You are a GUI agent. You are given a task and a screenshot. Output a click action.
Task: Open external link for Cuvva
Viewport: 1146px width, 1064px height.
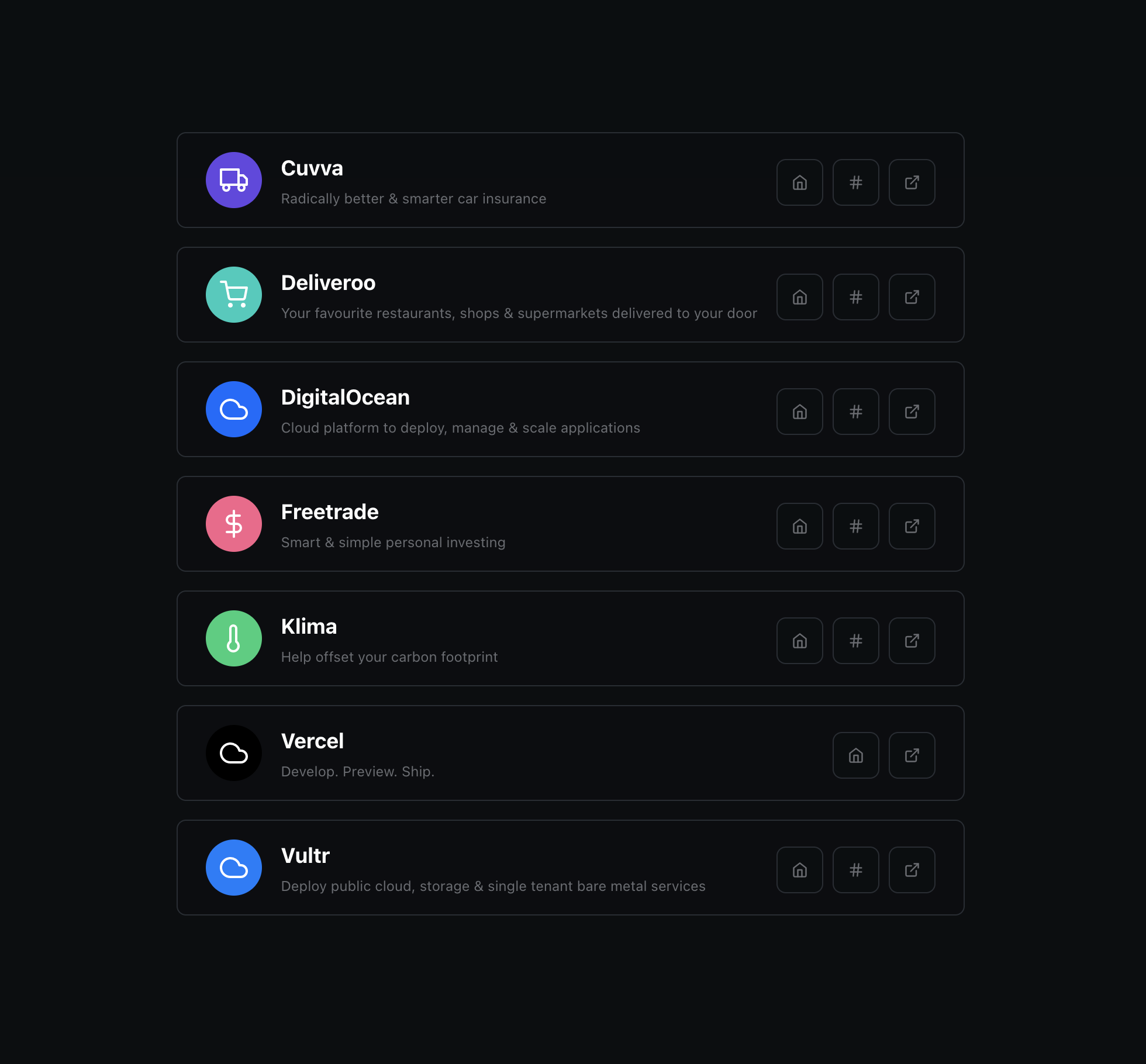pos(912,182)
